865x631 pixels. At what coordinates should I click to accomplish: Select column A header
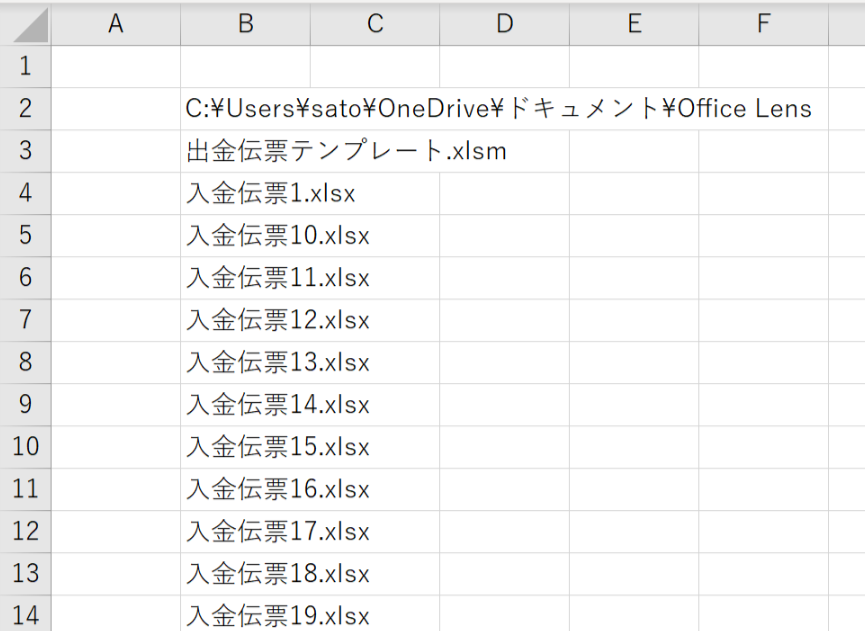coord(116,24)
